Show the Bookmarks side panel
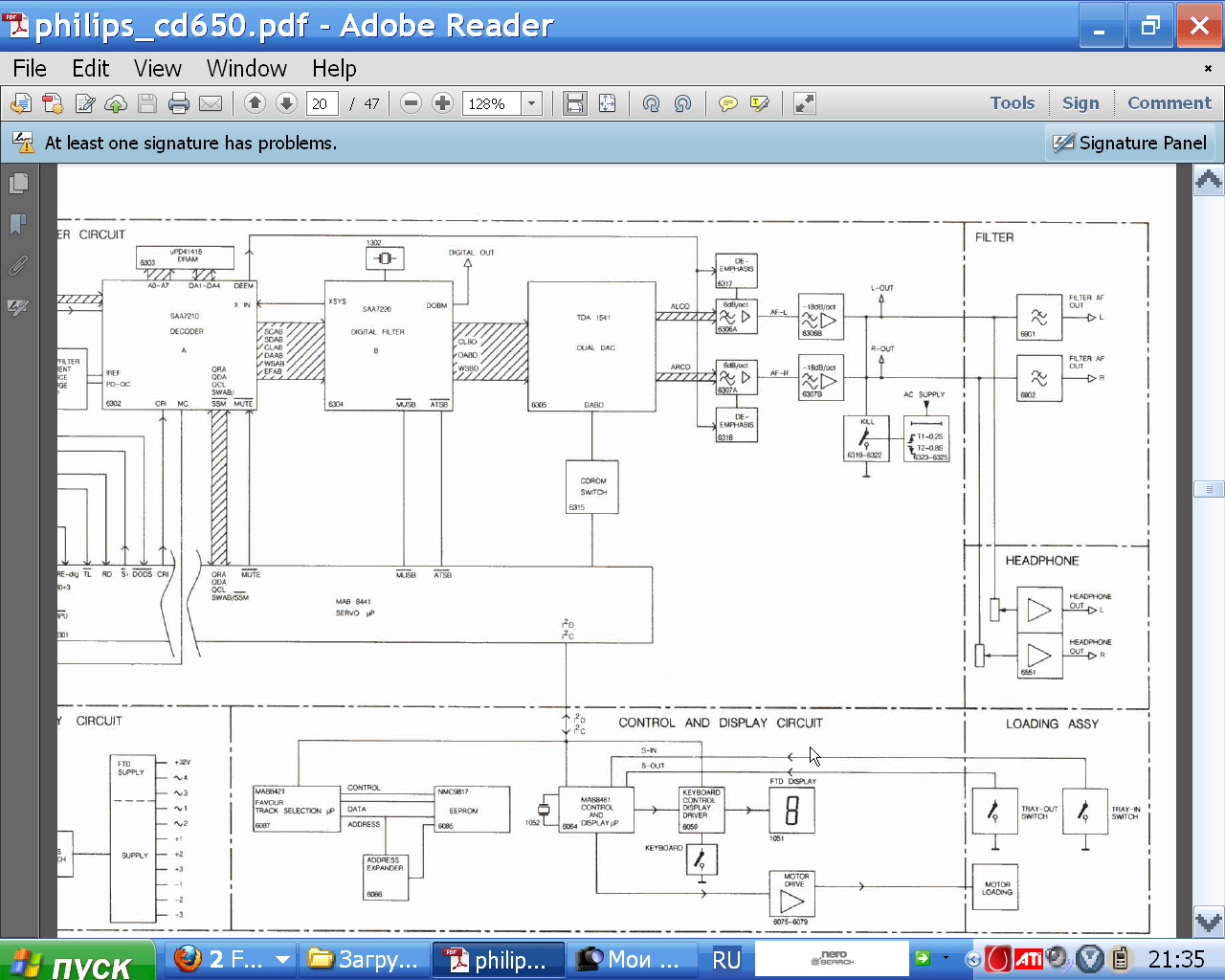 pos(18,224)
